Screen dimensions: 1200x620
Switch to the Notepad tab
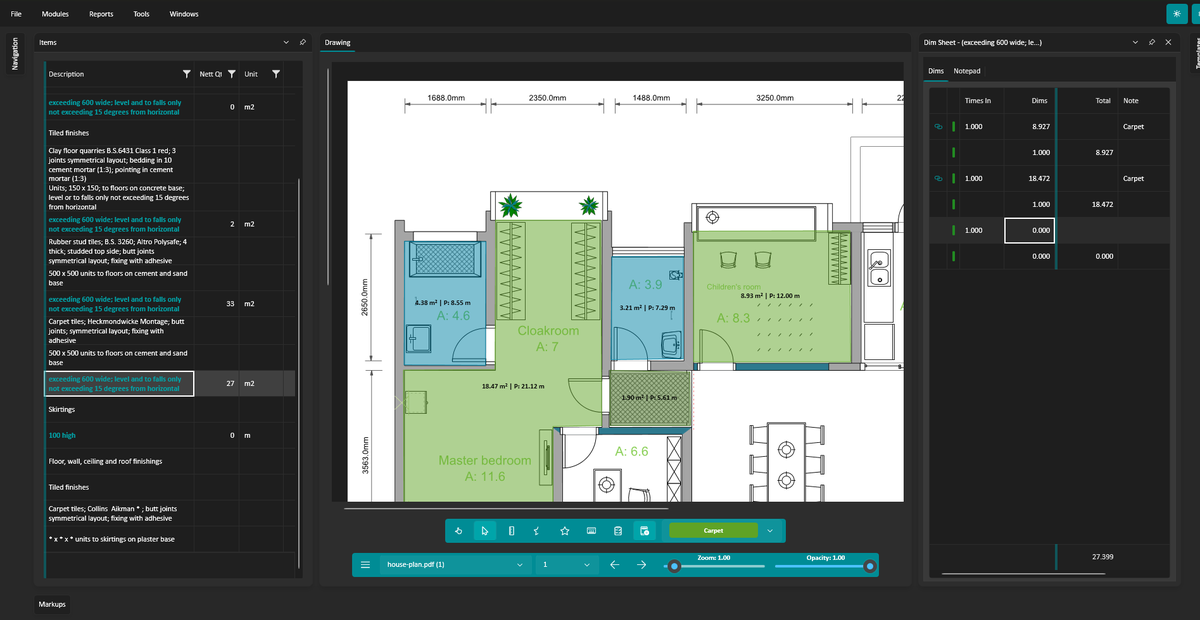pos(967,71)
